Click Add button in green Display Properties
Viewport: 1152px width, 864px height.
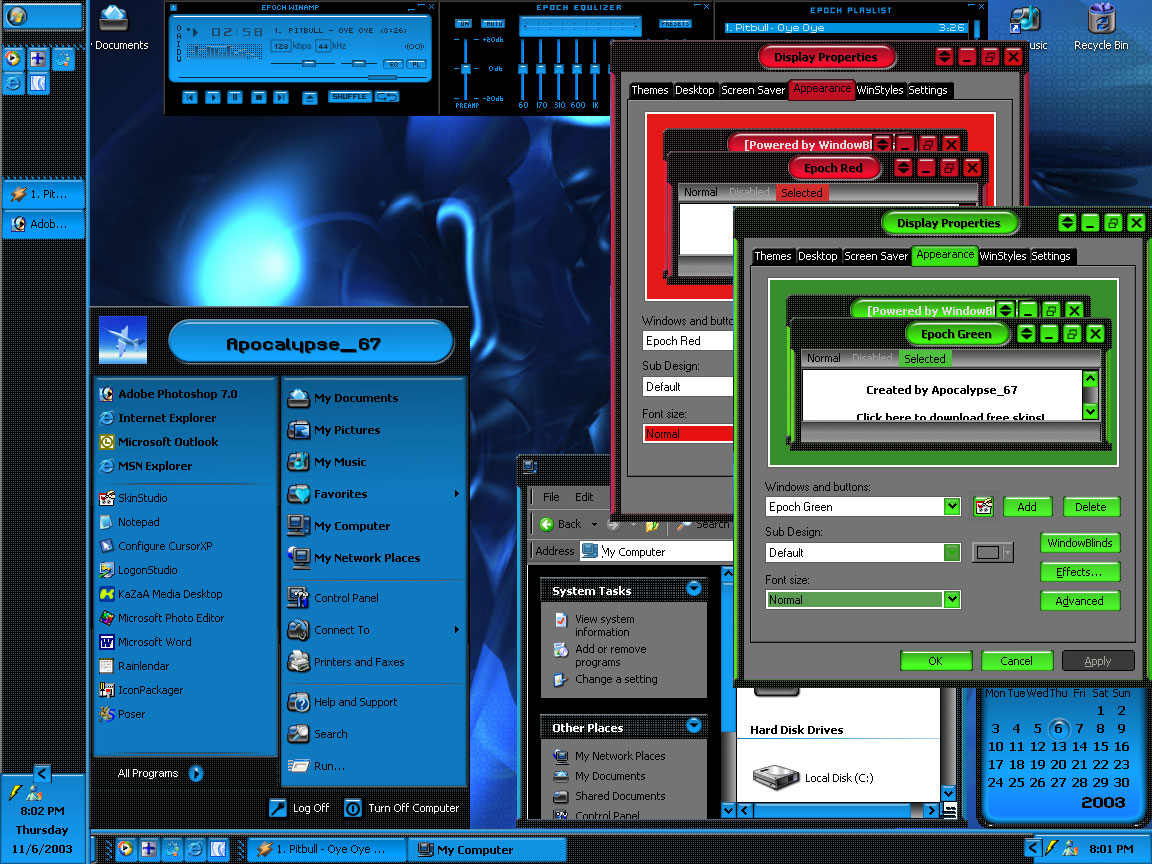1026,507
